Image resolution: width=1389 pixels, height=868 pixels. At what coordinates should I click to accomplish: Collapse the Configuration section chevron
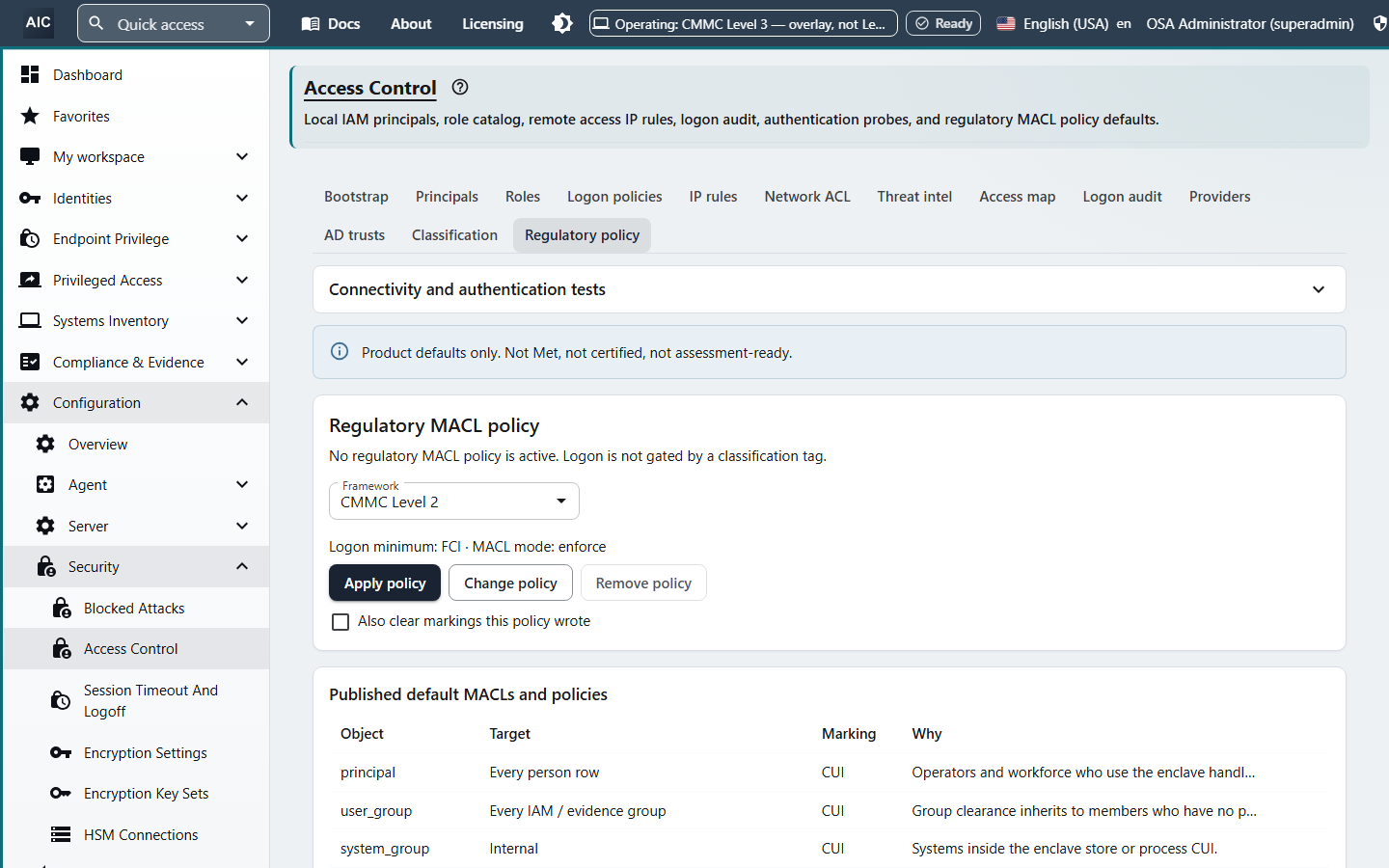(x=242, y=402)
